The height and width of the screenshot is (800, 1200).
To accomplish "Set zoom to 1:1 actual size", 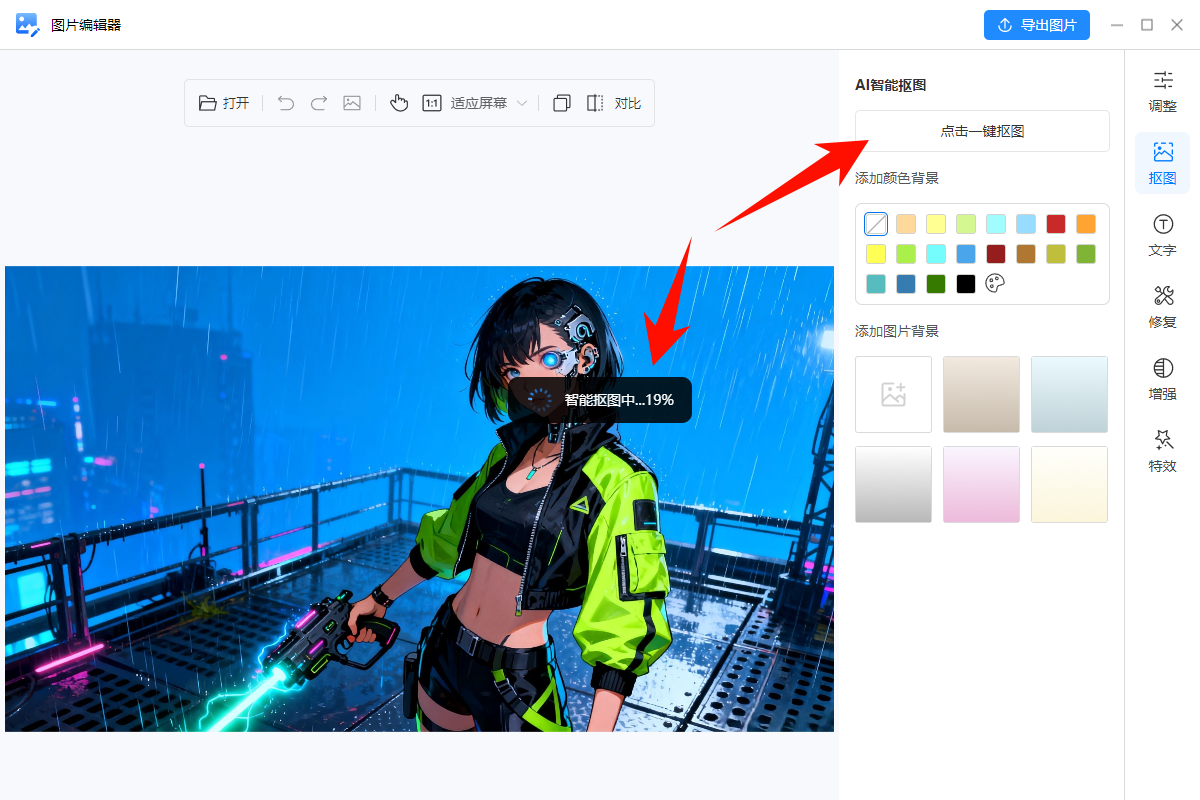I will [432, 103].
